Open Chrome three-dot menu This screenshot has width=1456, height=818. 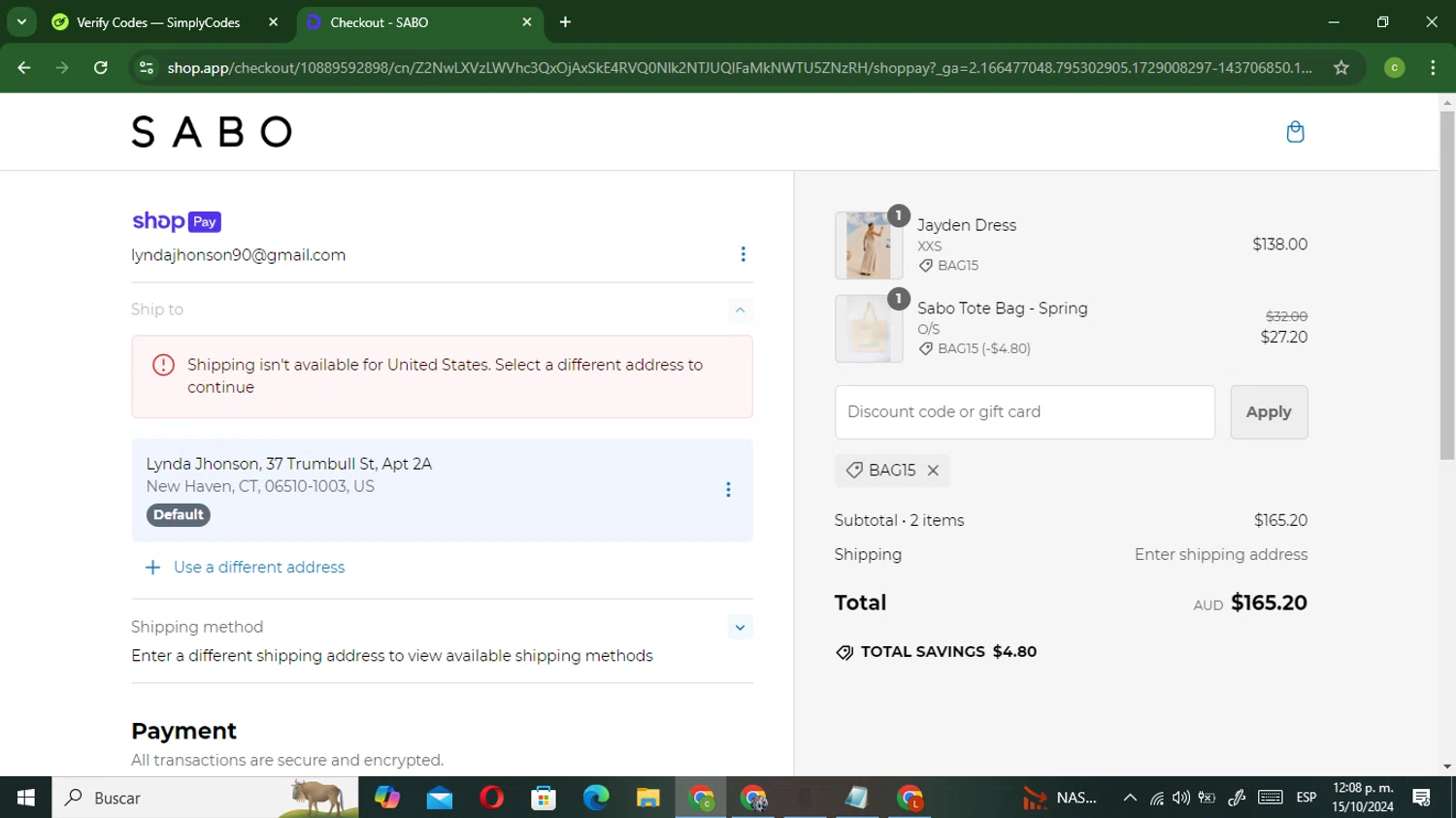coord(1433,68)
